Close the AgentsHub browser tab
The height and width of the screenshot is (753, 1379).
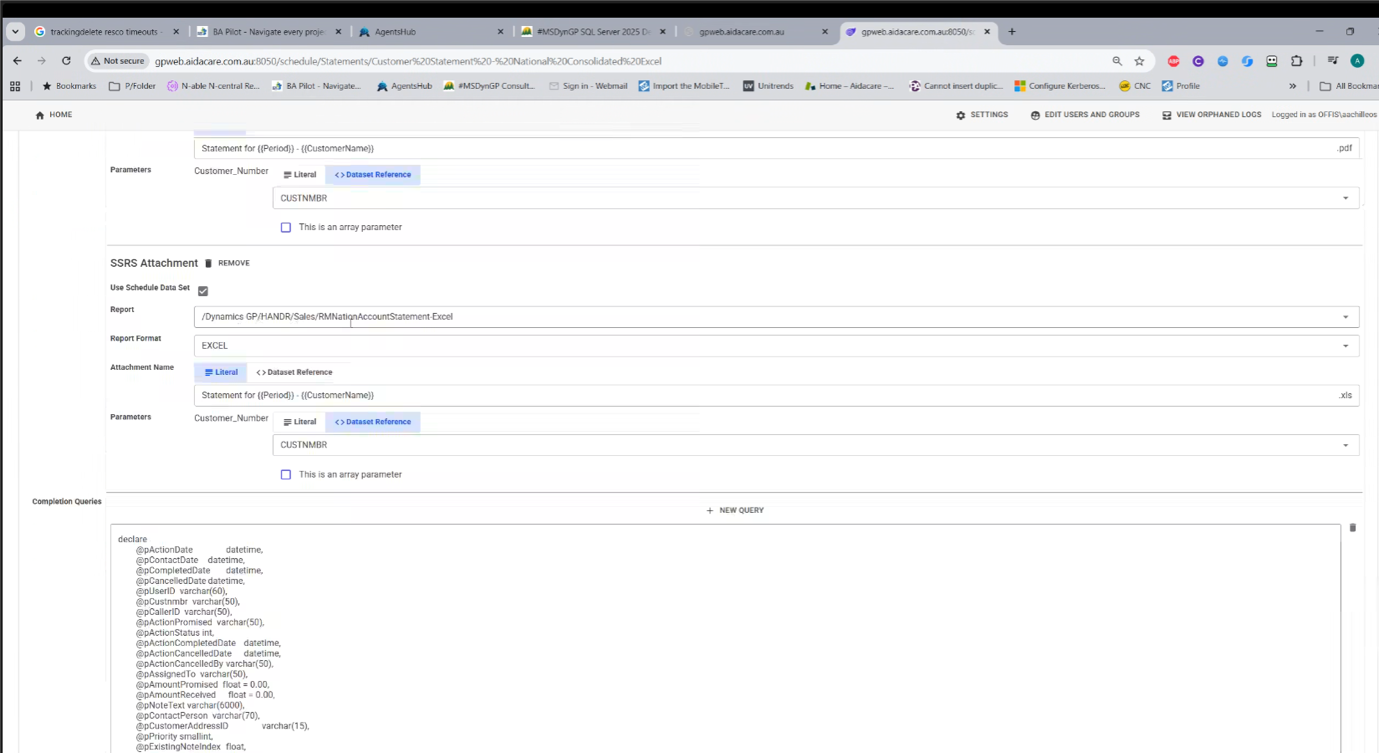coord(500,32)
